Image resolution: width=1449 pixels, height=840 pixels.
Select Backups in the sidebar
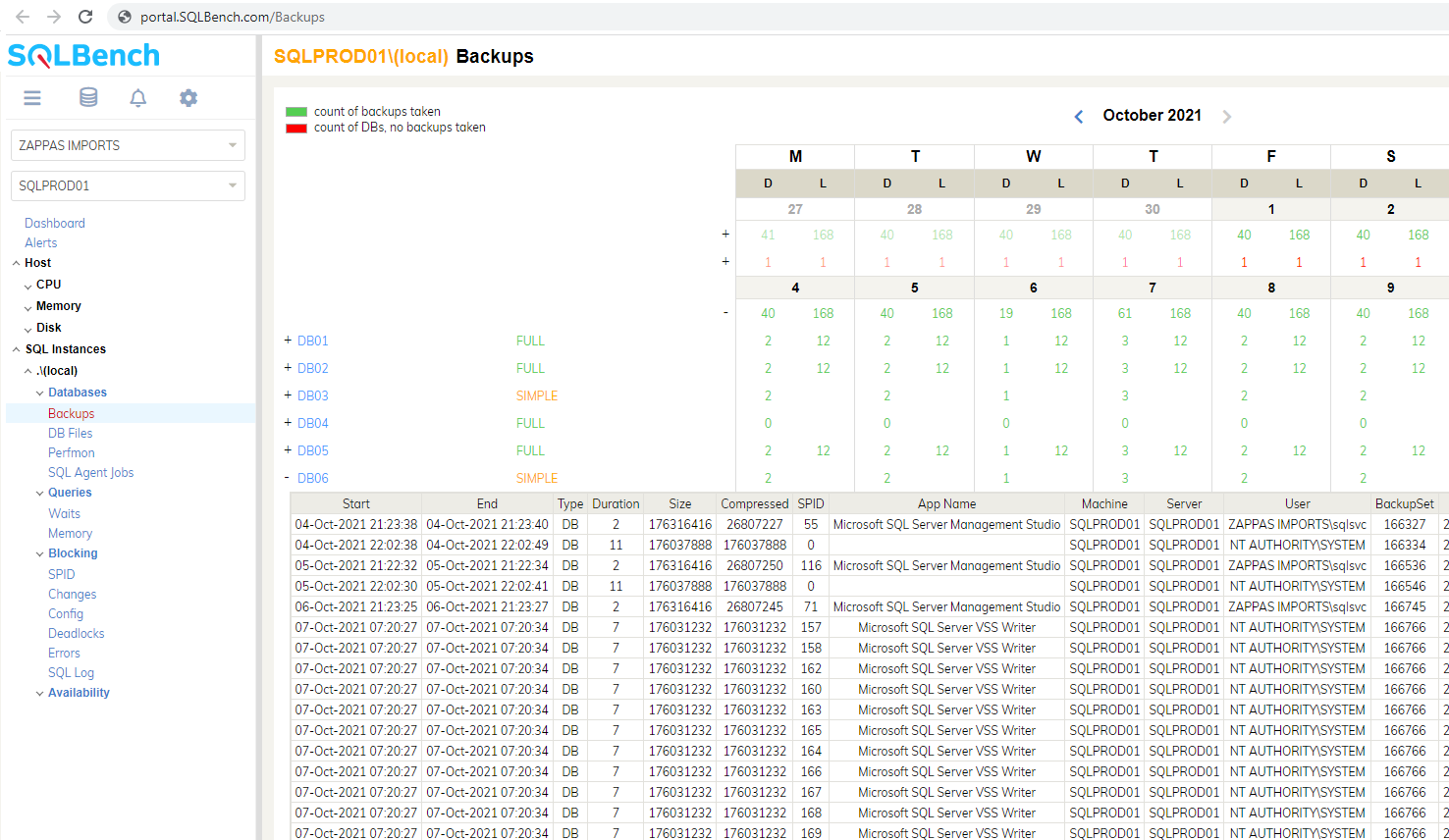(72, 414)
